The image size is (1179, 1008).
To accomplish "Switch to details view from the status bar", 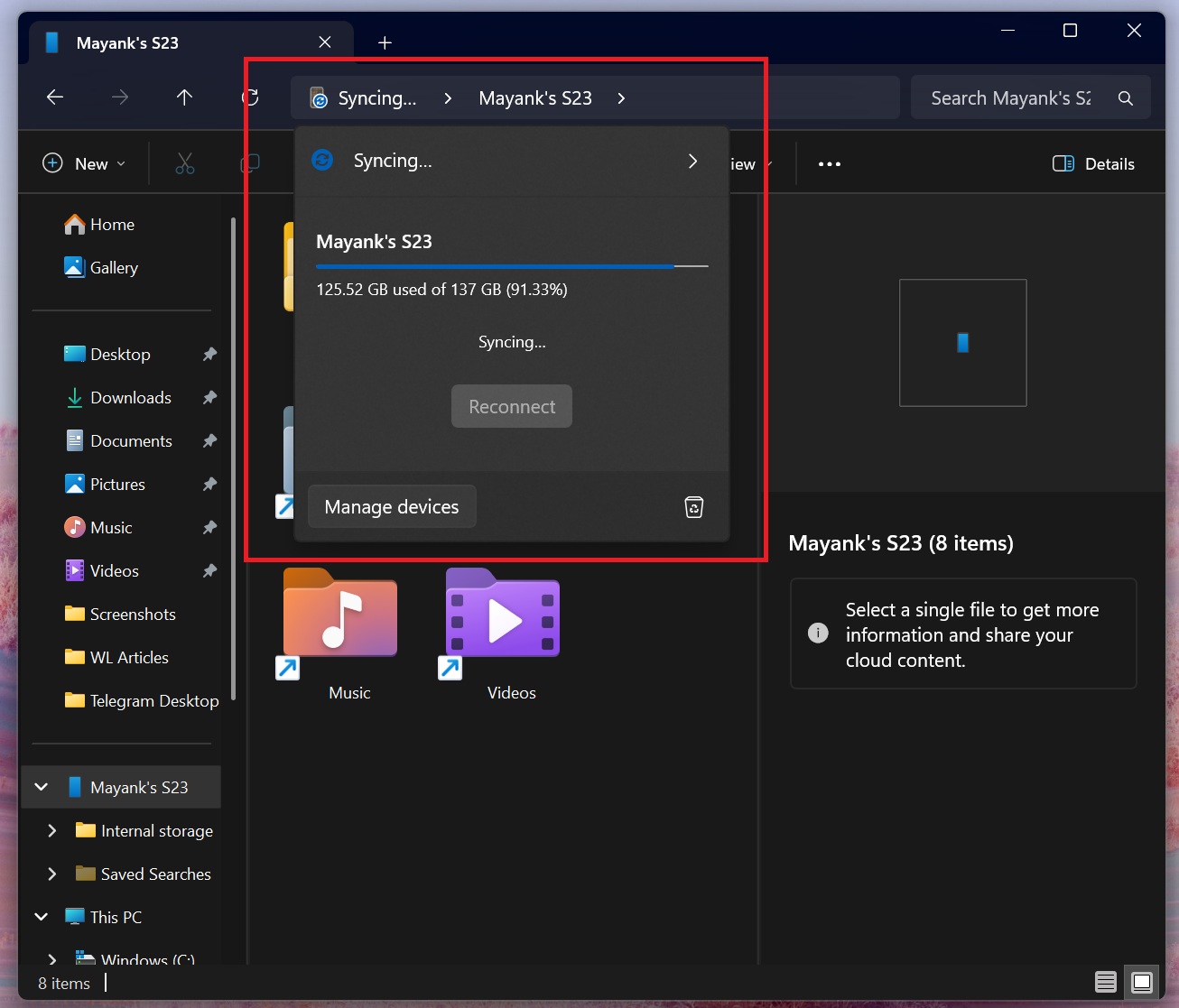I will tap(1105, 982).
